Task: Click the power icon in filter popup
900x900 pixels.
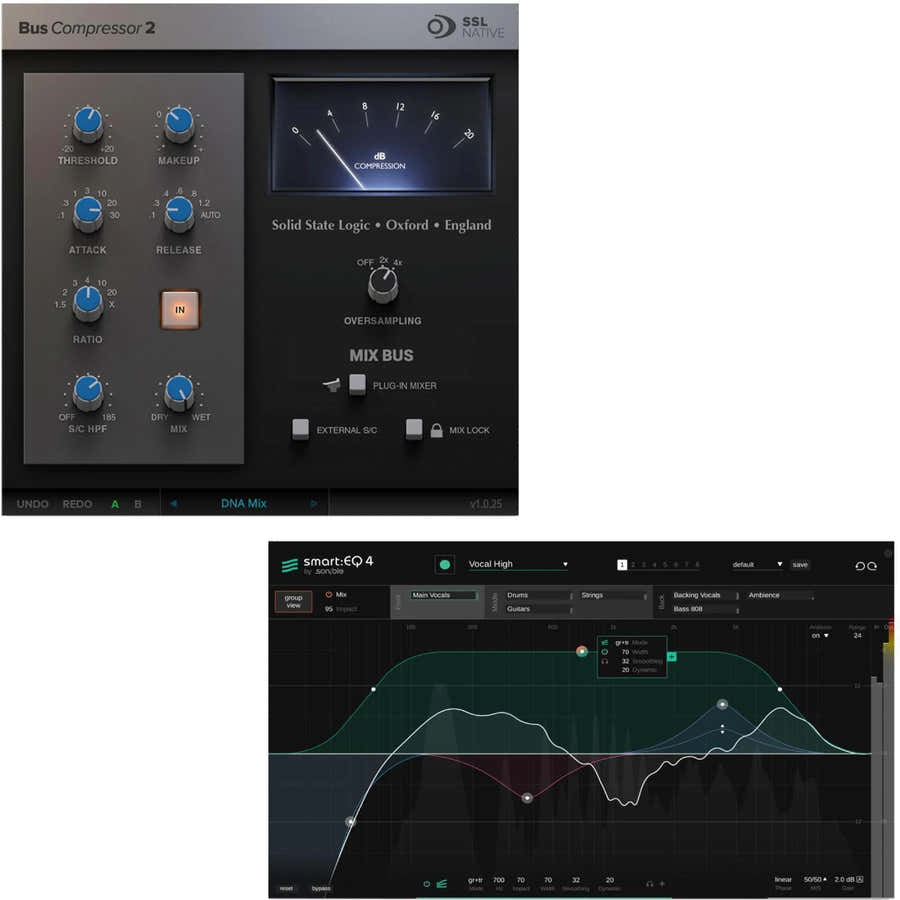Action: click(604, 652)
